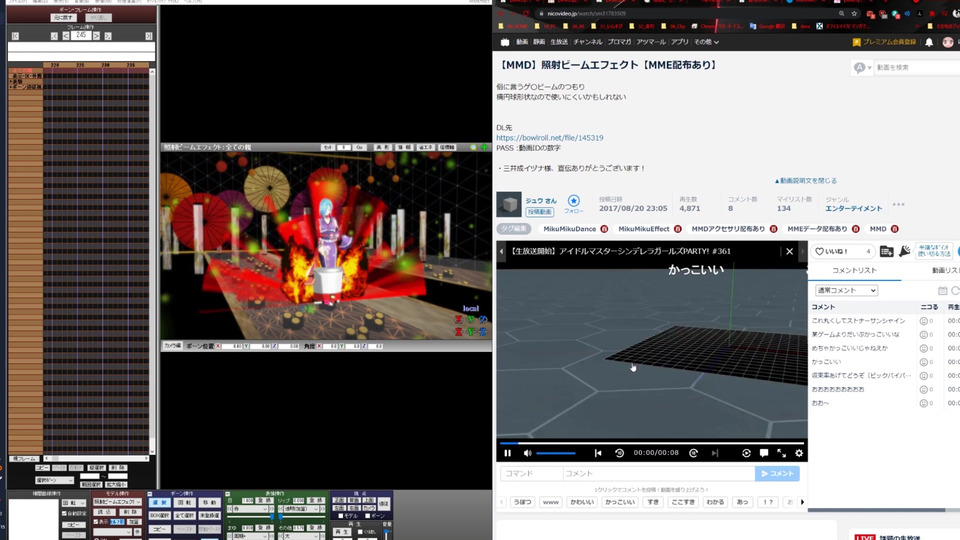The width and height of the screenshot is (960, 540).
Task: Toggle モデル checkbox in view panel
Action: tap(341, 516)
